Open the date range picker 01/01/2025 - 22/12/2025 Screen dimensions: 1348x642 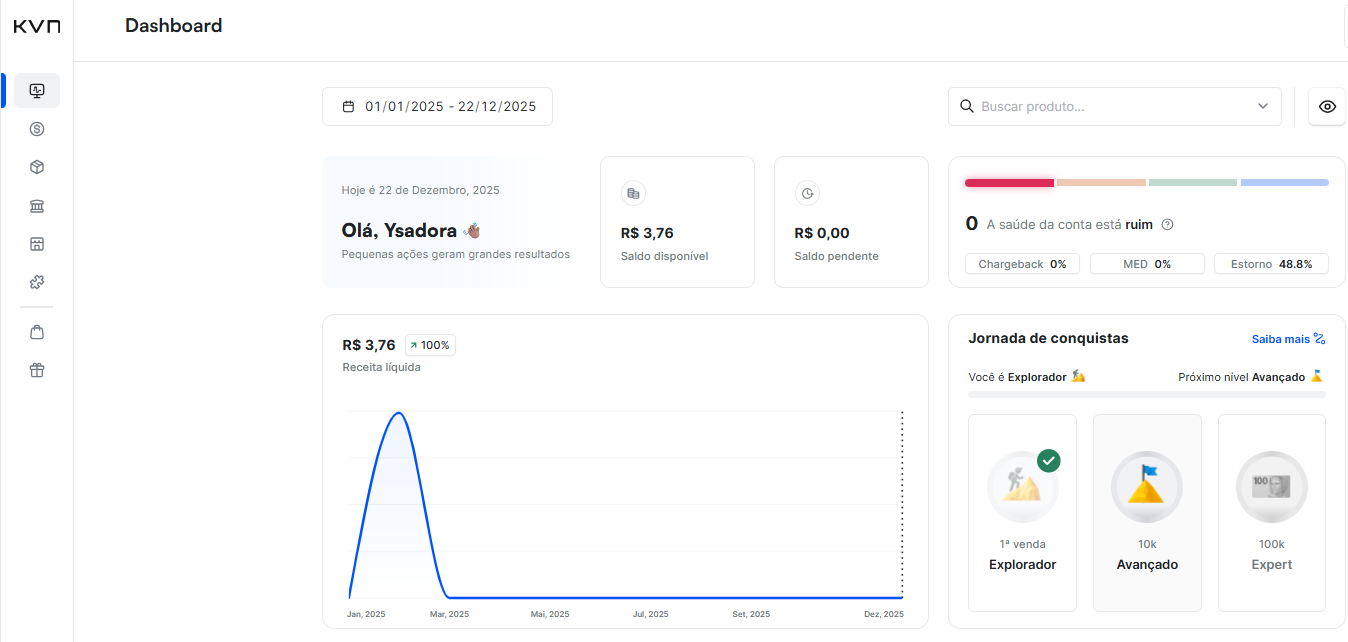437,107
